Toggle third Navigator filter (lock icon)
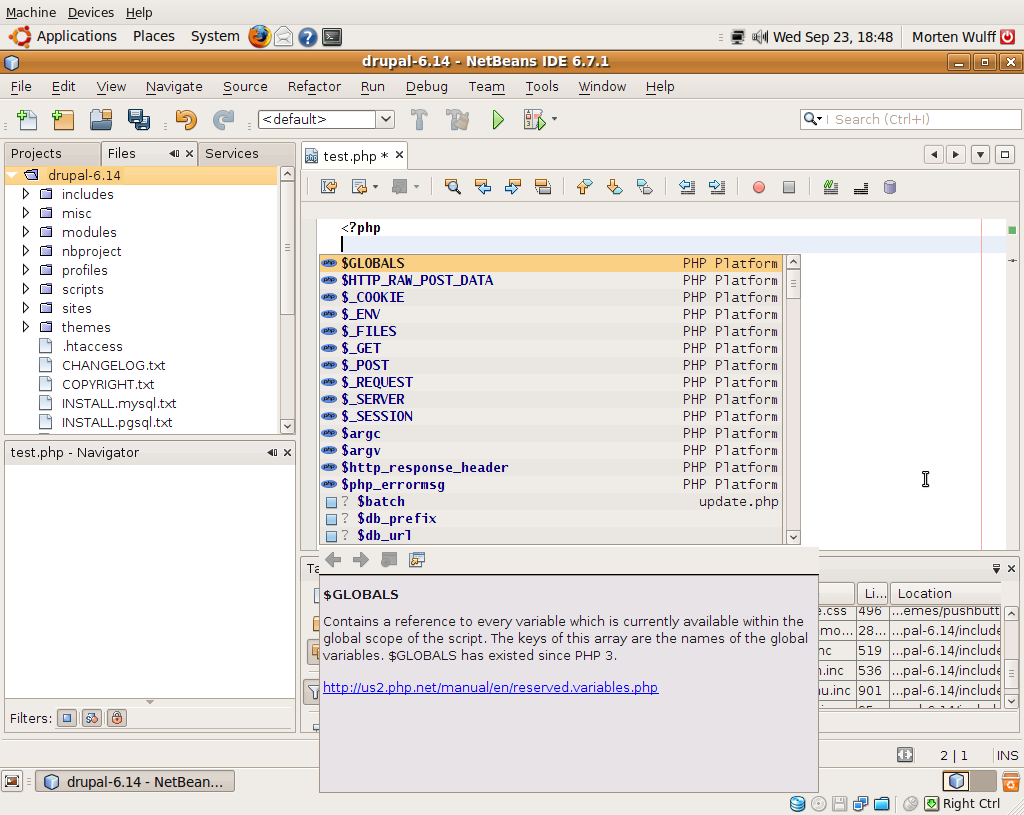The width and height of the screenshot is (1024, 815). click(x=117, y=718)
